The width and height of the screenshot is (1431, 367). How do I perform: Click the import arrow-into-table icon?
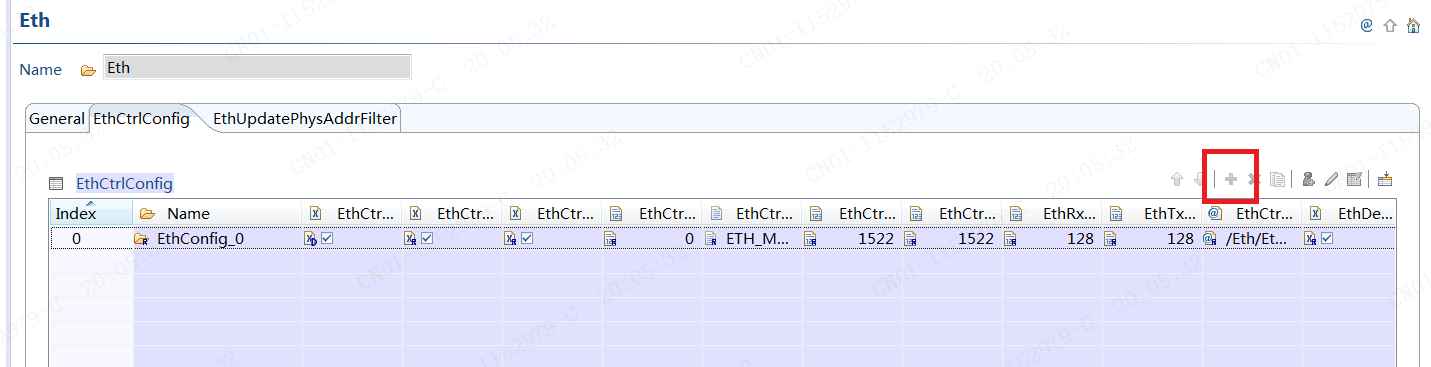pyautogui.click(x=1385, y=180)
